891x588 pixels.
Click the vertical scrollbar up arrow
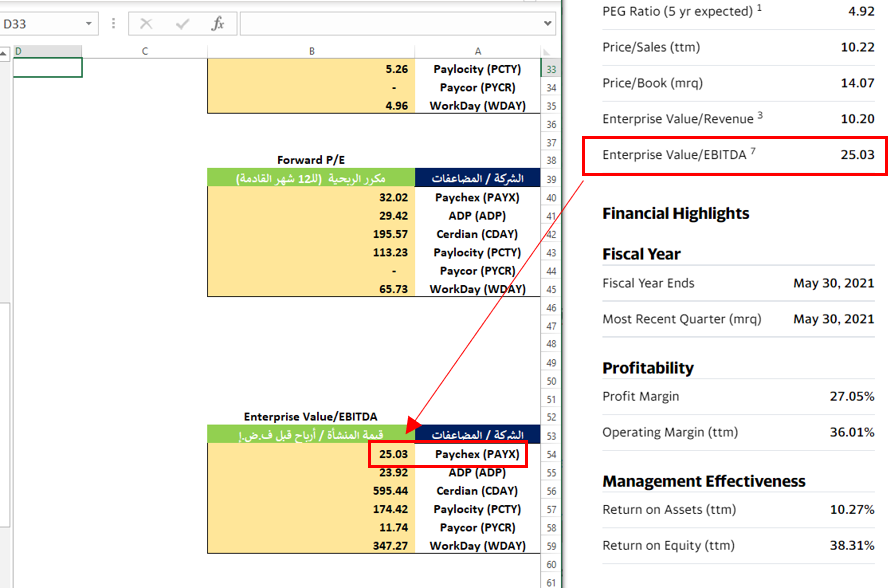click(4, 53)
